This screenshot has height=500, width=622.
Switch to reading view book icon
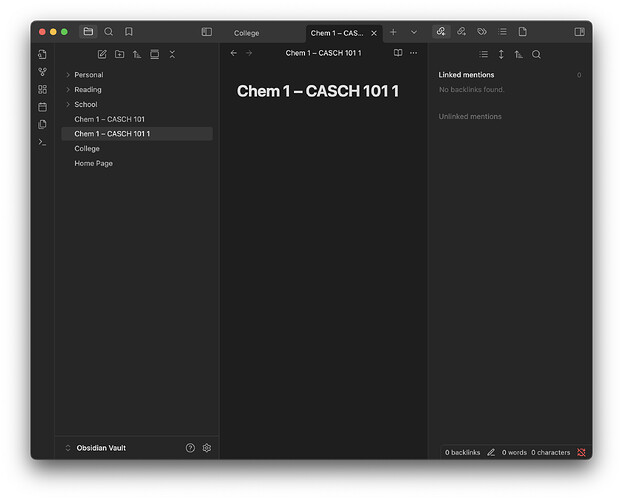tap(398, 53)
